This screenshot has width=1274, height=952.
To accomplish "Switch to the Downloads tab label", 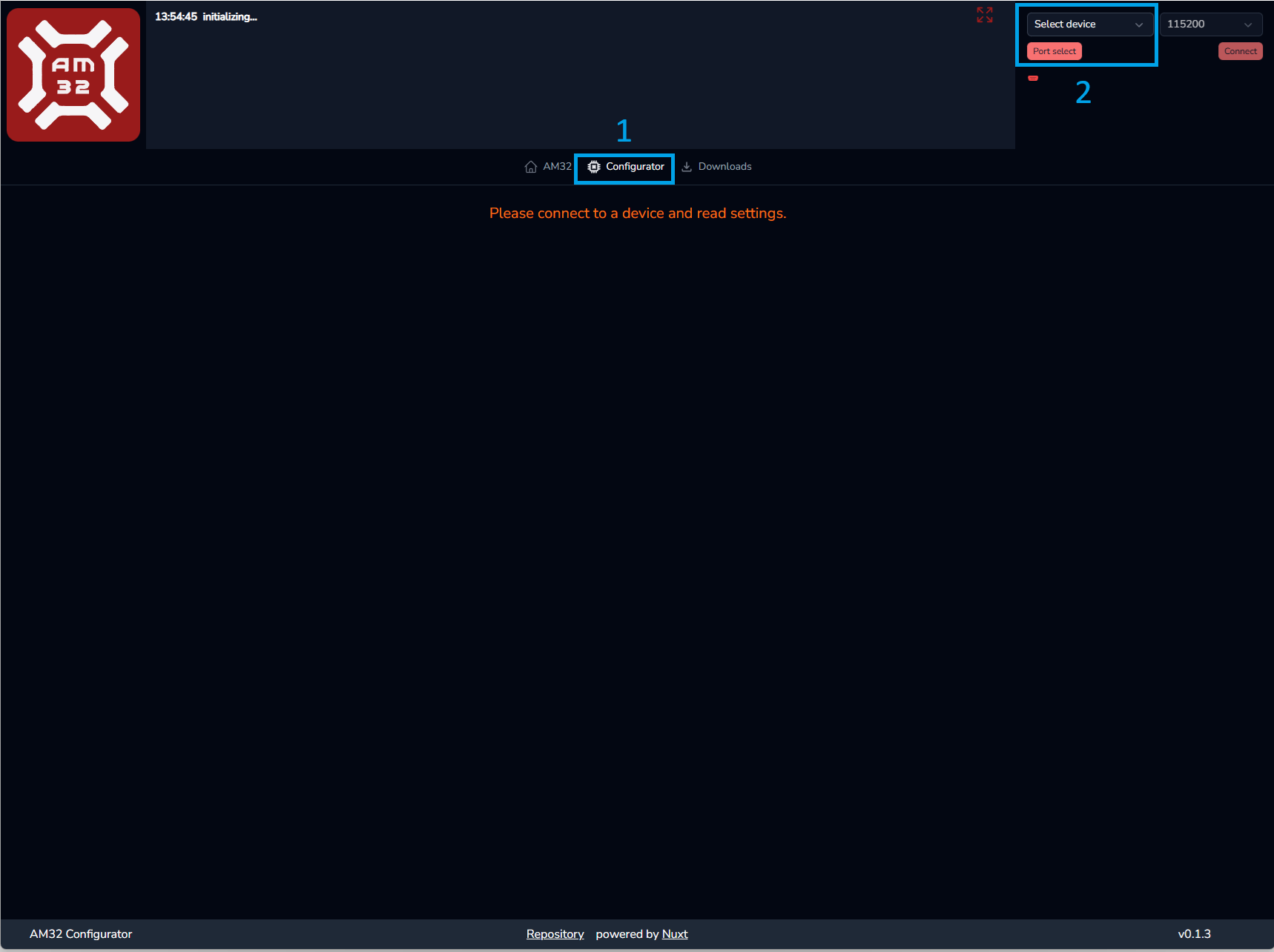I will click(x=725, y=167).
